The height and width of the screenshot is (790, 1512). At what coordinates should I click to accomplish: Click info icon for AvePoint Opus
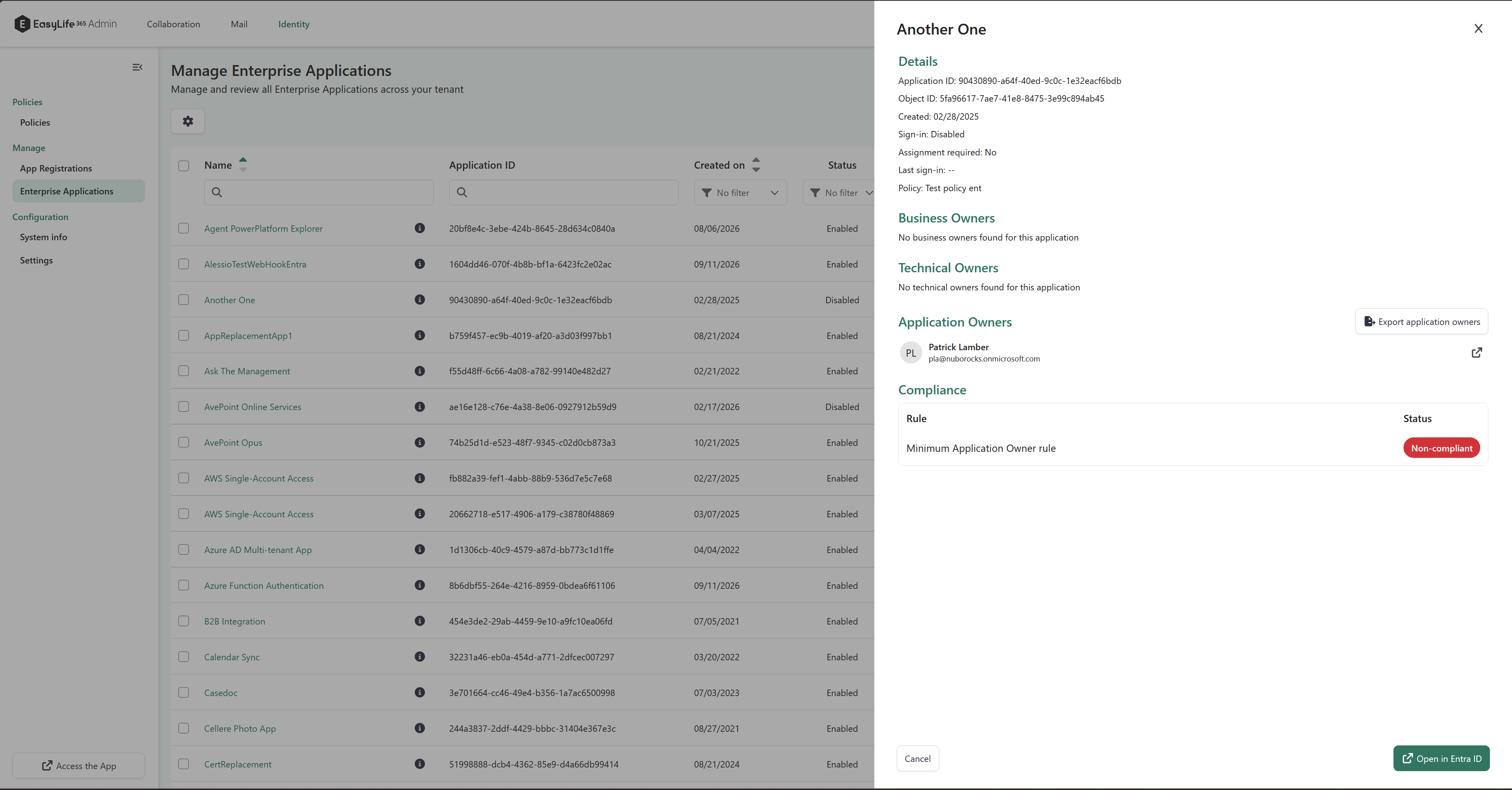point(419,443)
